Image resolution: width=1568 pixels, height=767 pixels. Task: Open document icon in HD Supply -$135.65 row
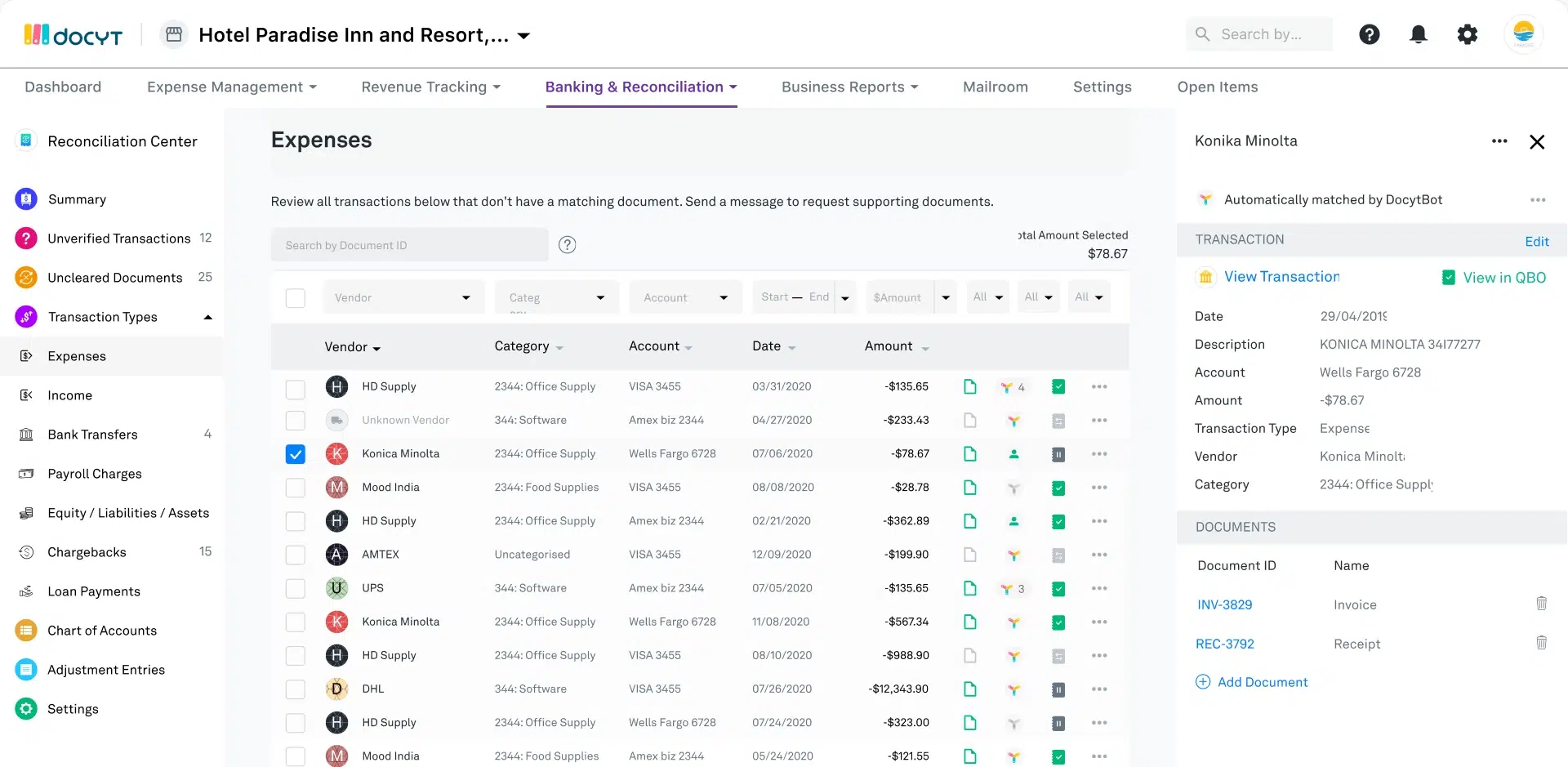(970, 386)
